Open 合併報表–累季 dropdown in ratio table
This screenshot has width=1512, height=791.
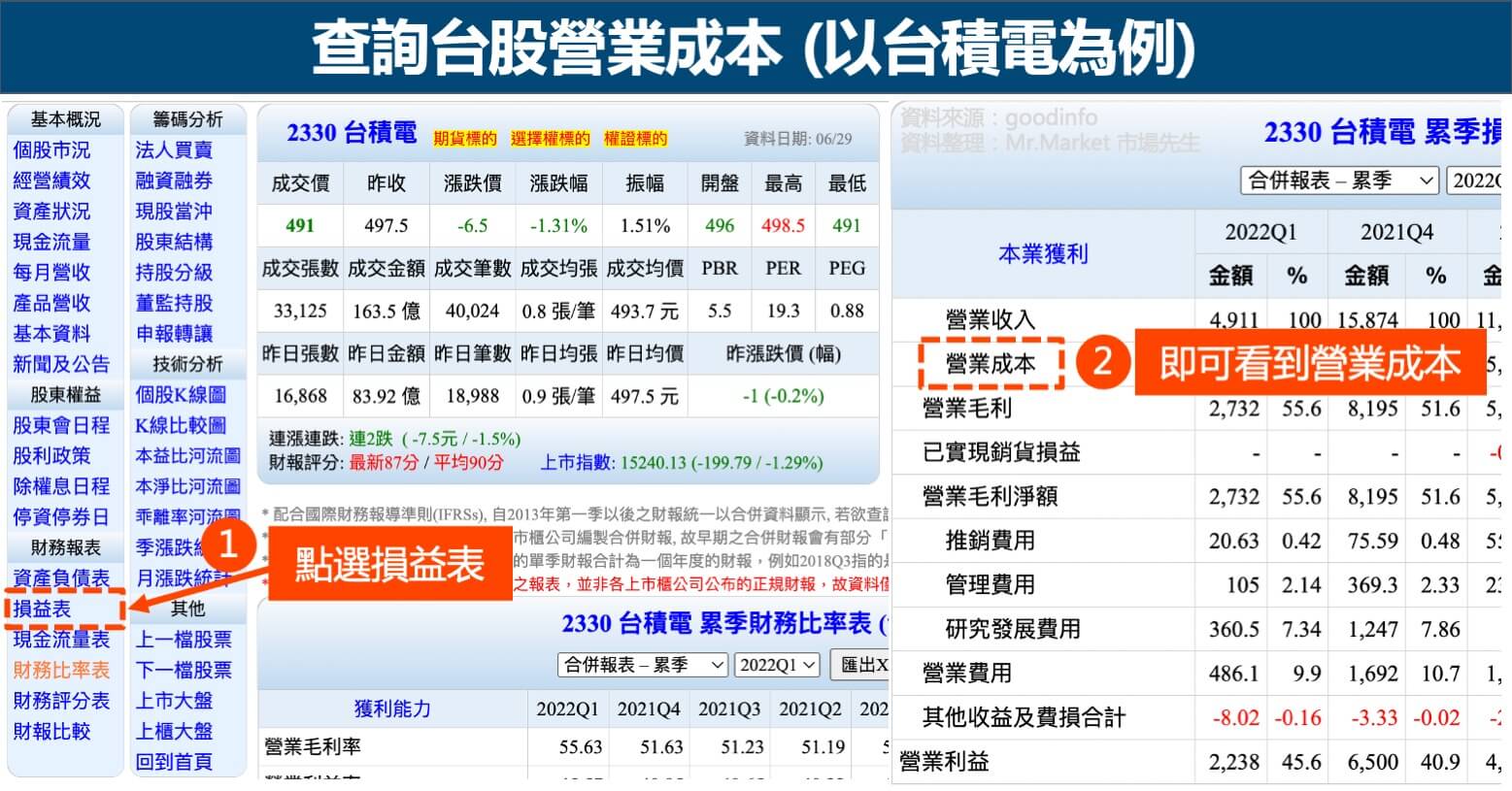point(643,665)
